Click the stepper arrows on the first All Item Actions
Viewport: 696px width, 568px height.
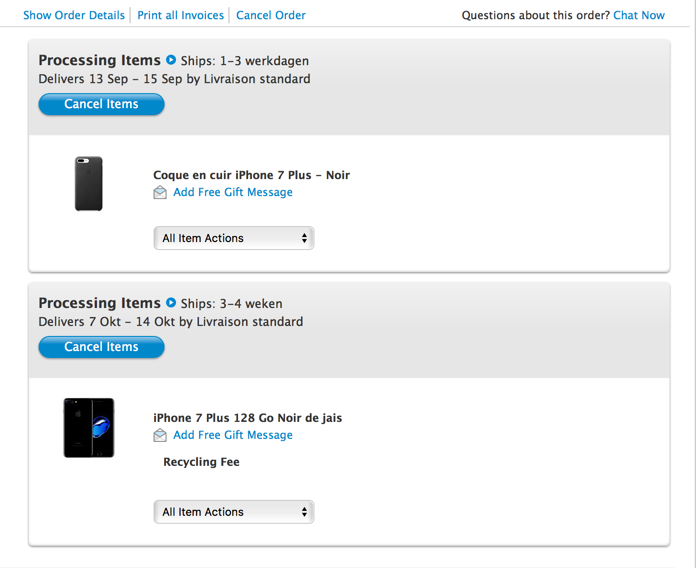pyautogui.click(x=304, y=238)
